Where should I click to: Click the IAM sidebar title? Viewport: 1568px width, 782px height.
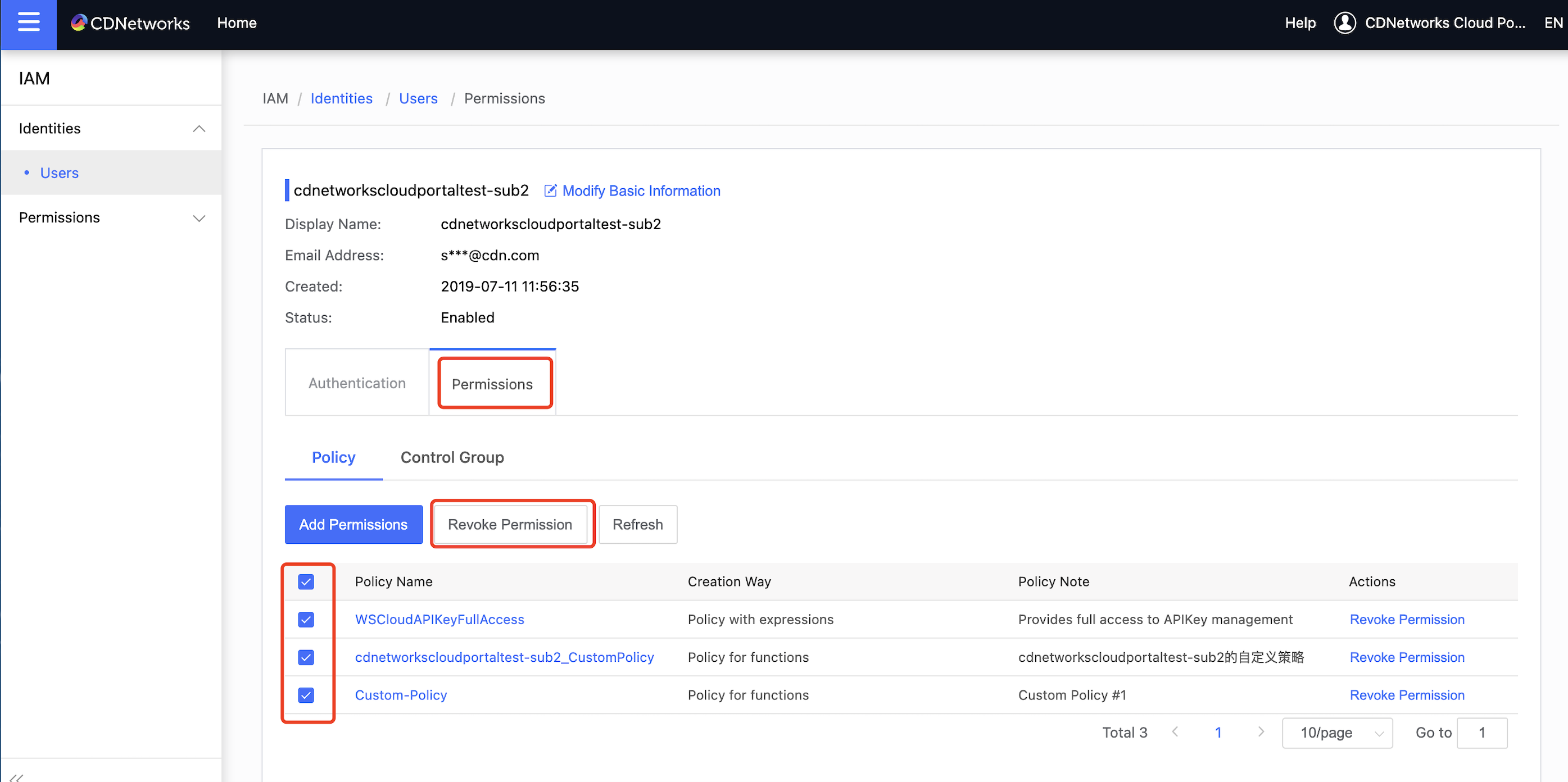(34, 79)
